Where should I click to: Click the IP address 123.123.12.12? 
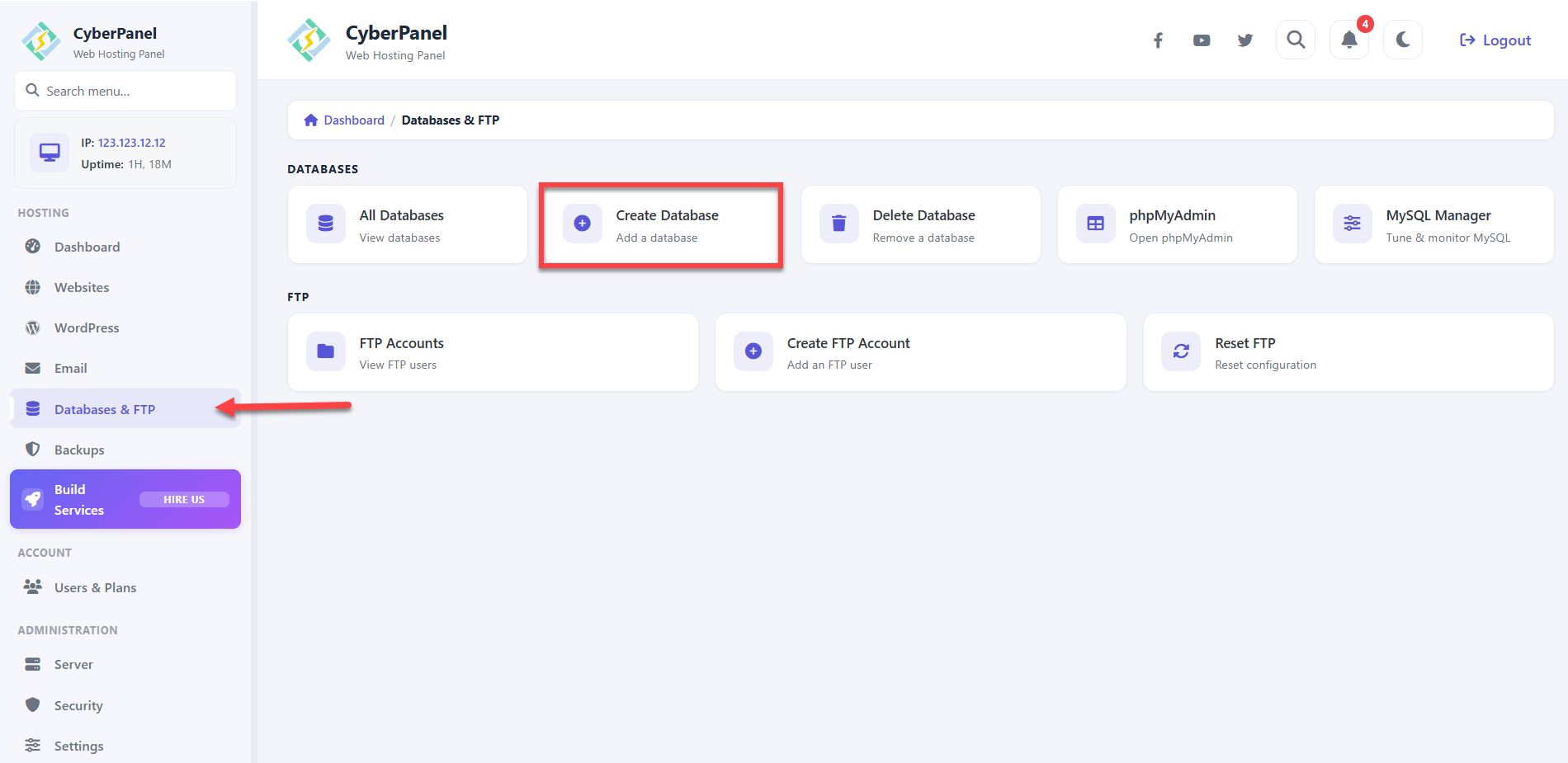coord(131,143)
